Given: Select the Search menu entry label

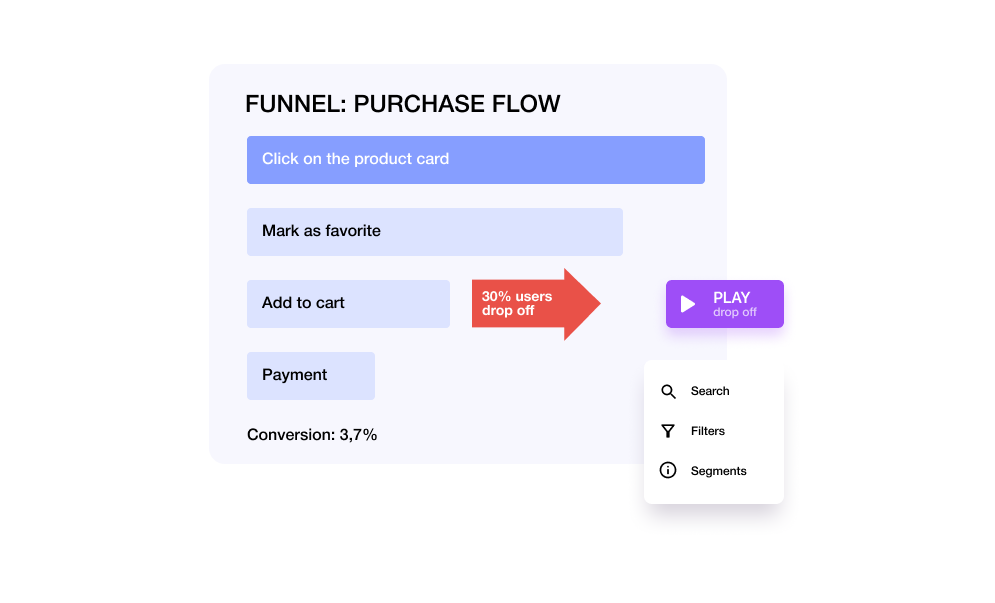Looking at the screenshot, I should click(710, 391).
